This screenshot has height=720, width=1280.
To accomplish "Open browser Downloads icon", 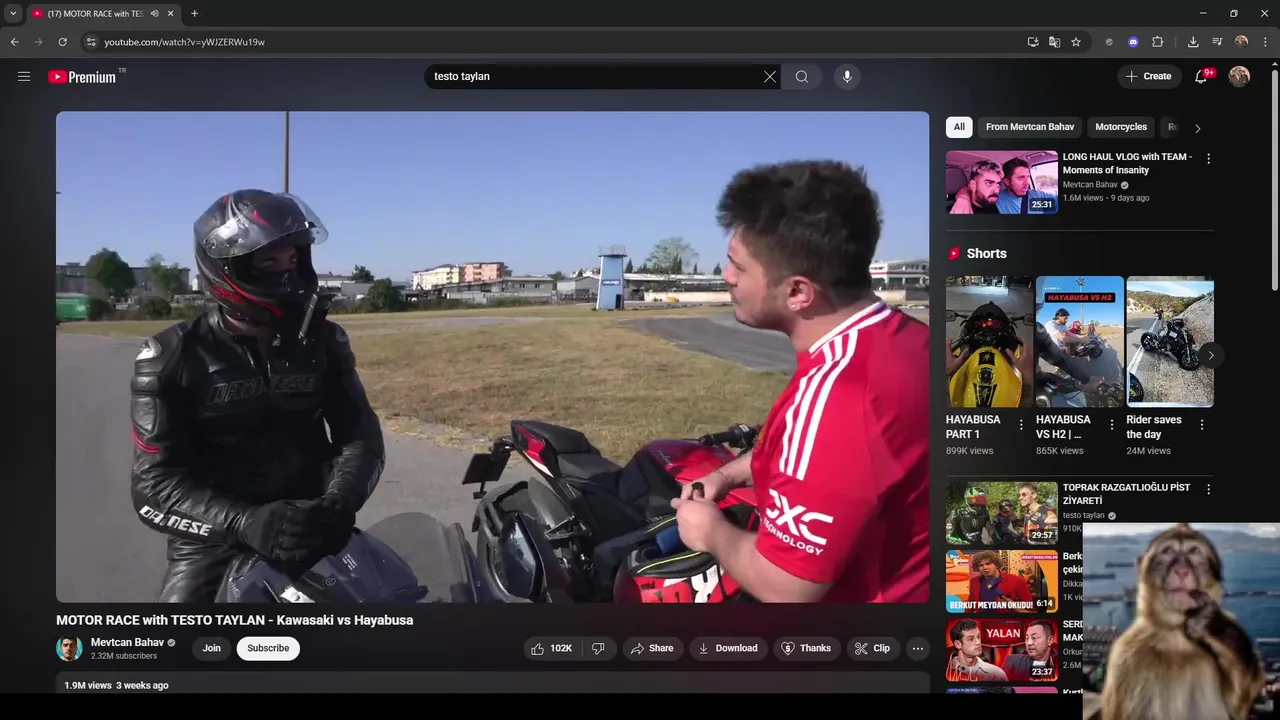I will 1193,42.
